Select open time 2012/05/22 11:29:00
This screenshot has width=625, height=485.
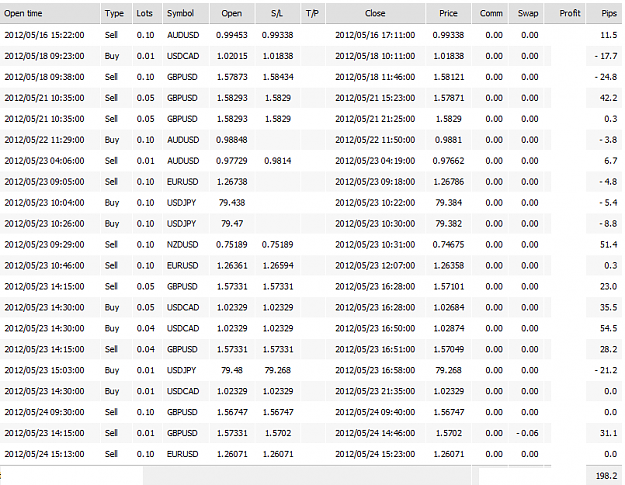[44, 140]
